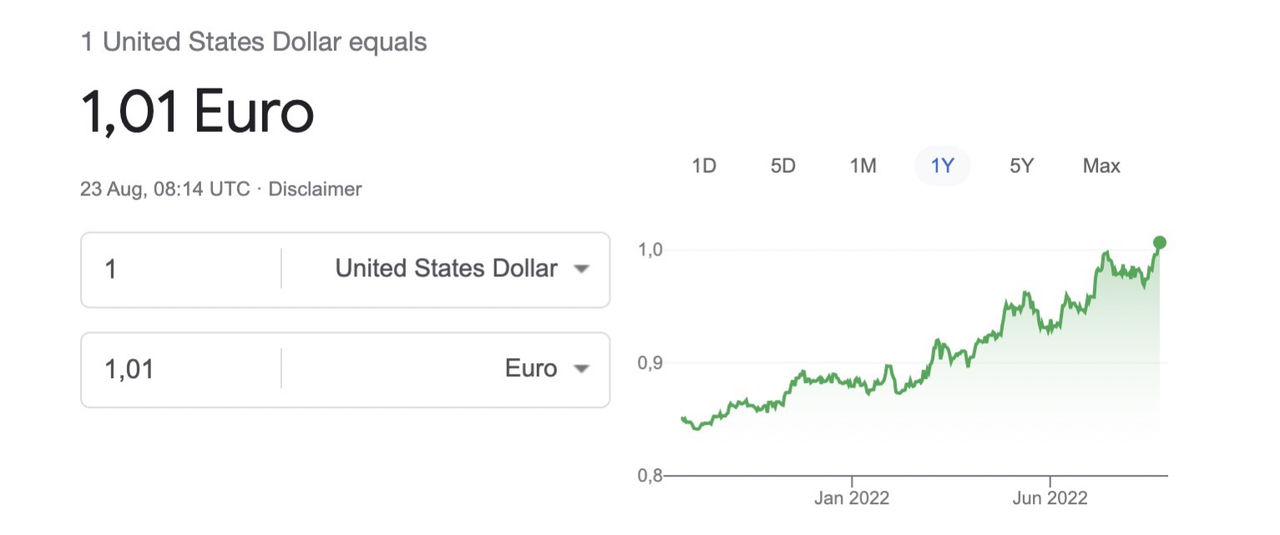Click the Jan 2022 axis label

(852, 498)
